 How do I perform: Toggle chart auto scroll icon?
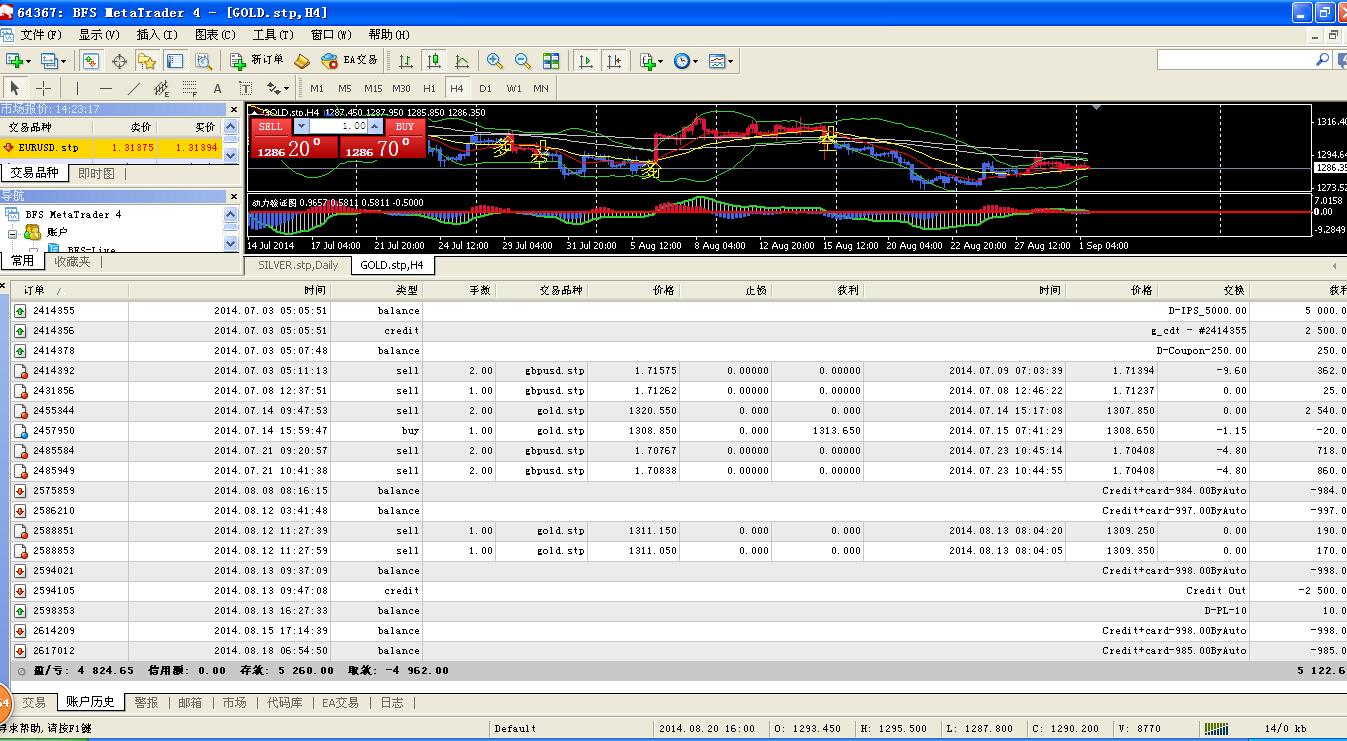[x=586, y=61]
